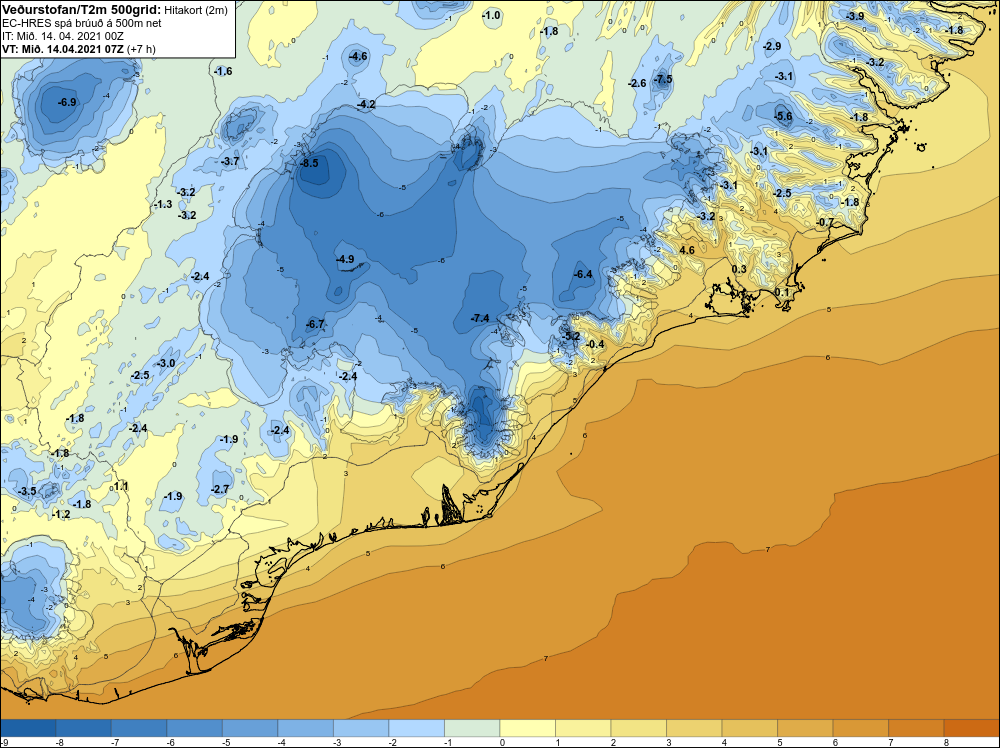1000x748 pixels.
Task: Click the 'EC-HRES spá brúuð á 500m net' line
Action: [x=82, y=23]
